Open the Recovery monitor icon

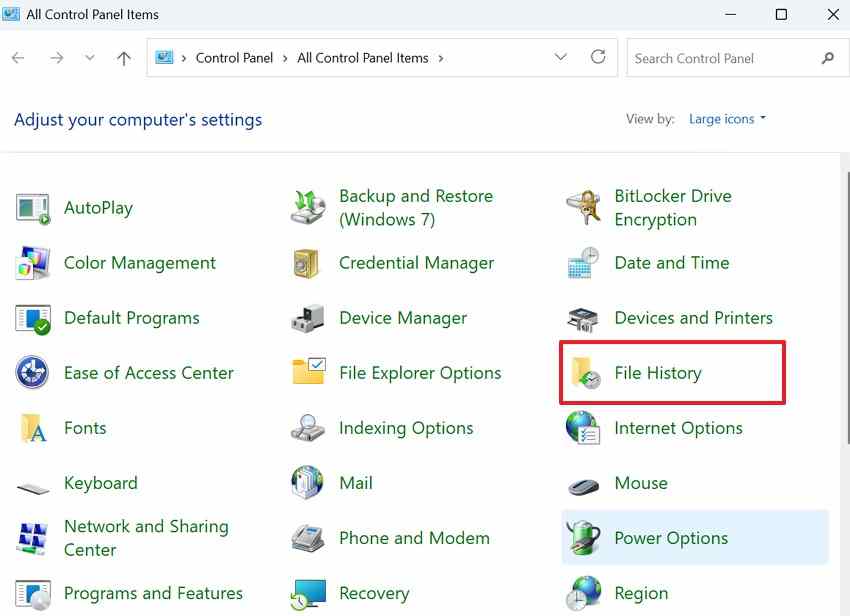308,594
